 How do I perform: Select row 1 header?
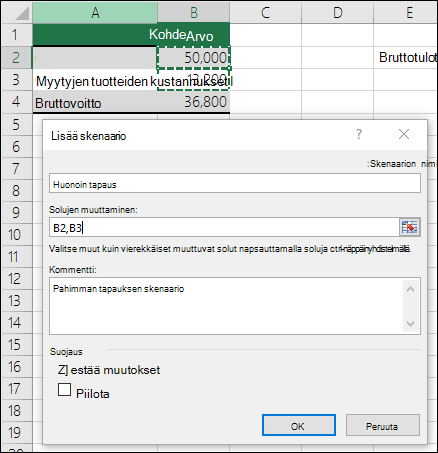coord(16,35)
